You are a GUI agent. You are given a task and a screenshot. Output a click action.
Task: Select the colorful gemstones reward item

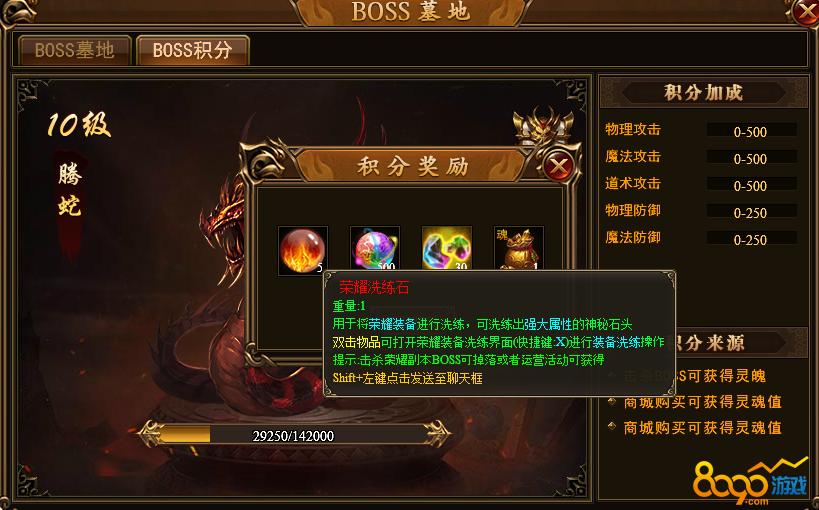pyautogui.click(x=447, y=249)
